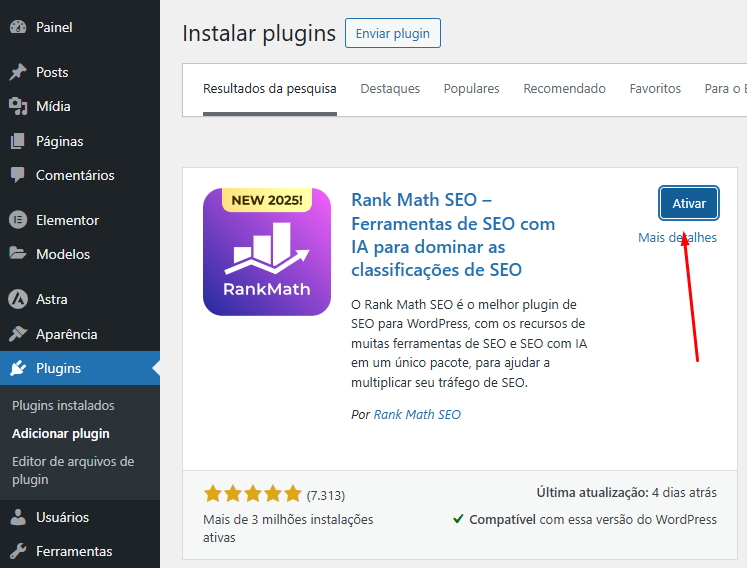Open the Plugins menu item
Viewport: 747px width, 568px height.
coord(58,368)
